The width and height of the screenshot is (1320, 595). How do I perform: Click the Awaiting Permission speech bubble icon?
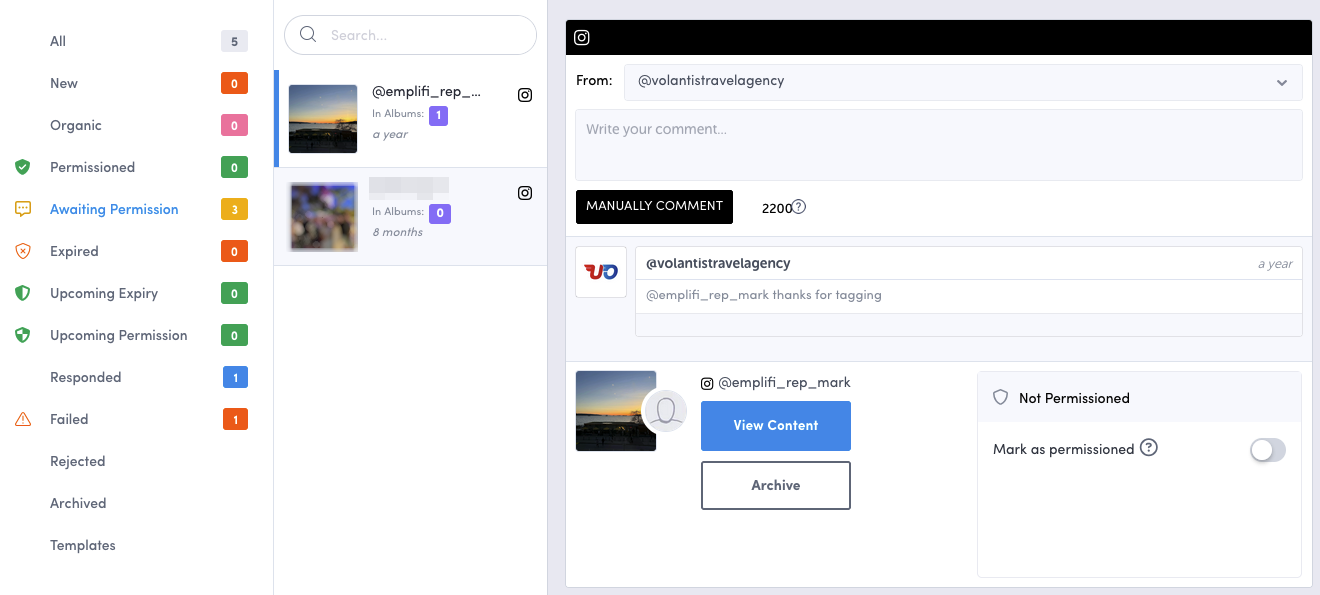(x=23, y=210)
